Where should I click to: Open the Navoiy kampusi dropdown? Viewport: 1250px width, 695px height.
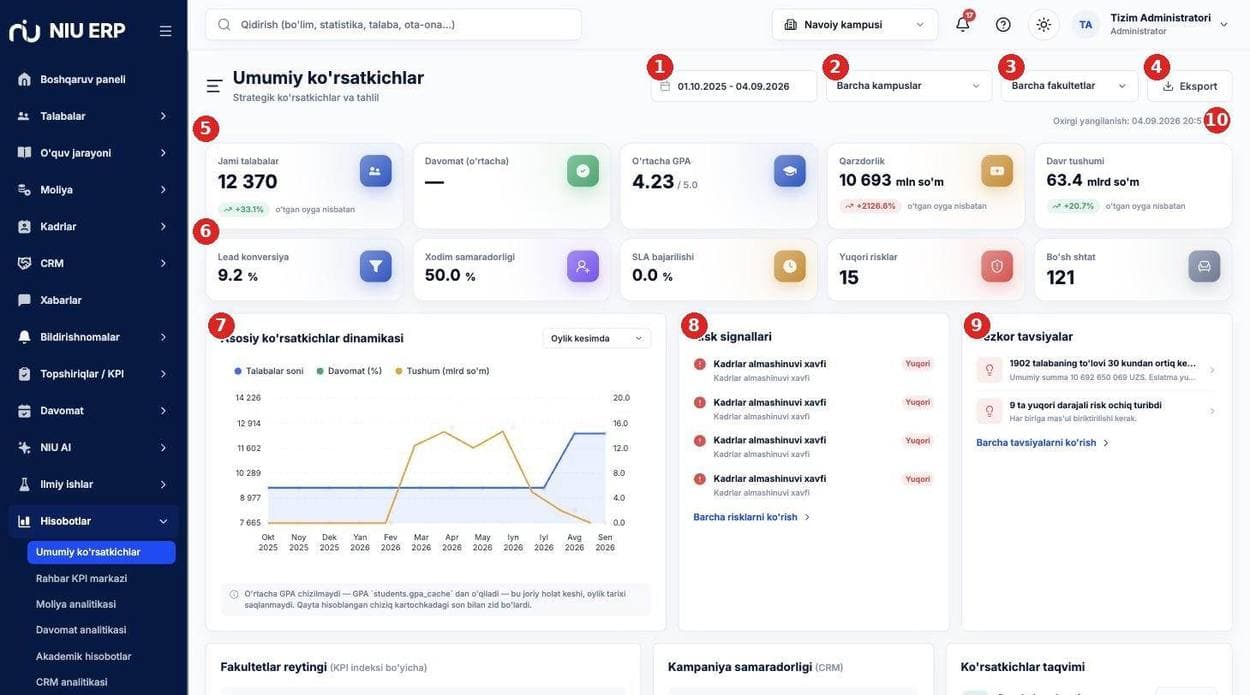coord(855,25)
